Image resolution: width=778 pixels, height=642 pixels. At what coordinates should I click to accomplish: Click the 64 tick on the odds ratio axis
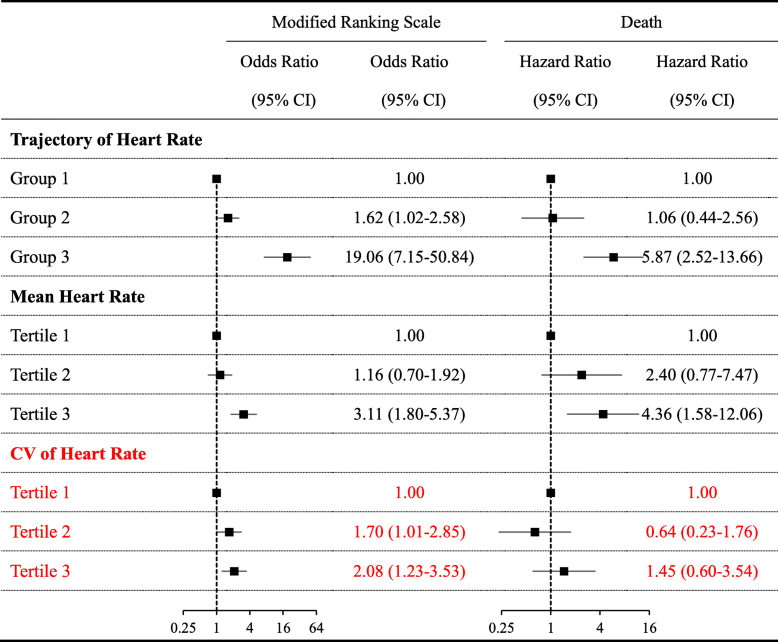coord(317,626)
